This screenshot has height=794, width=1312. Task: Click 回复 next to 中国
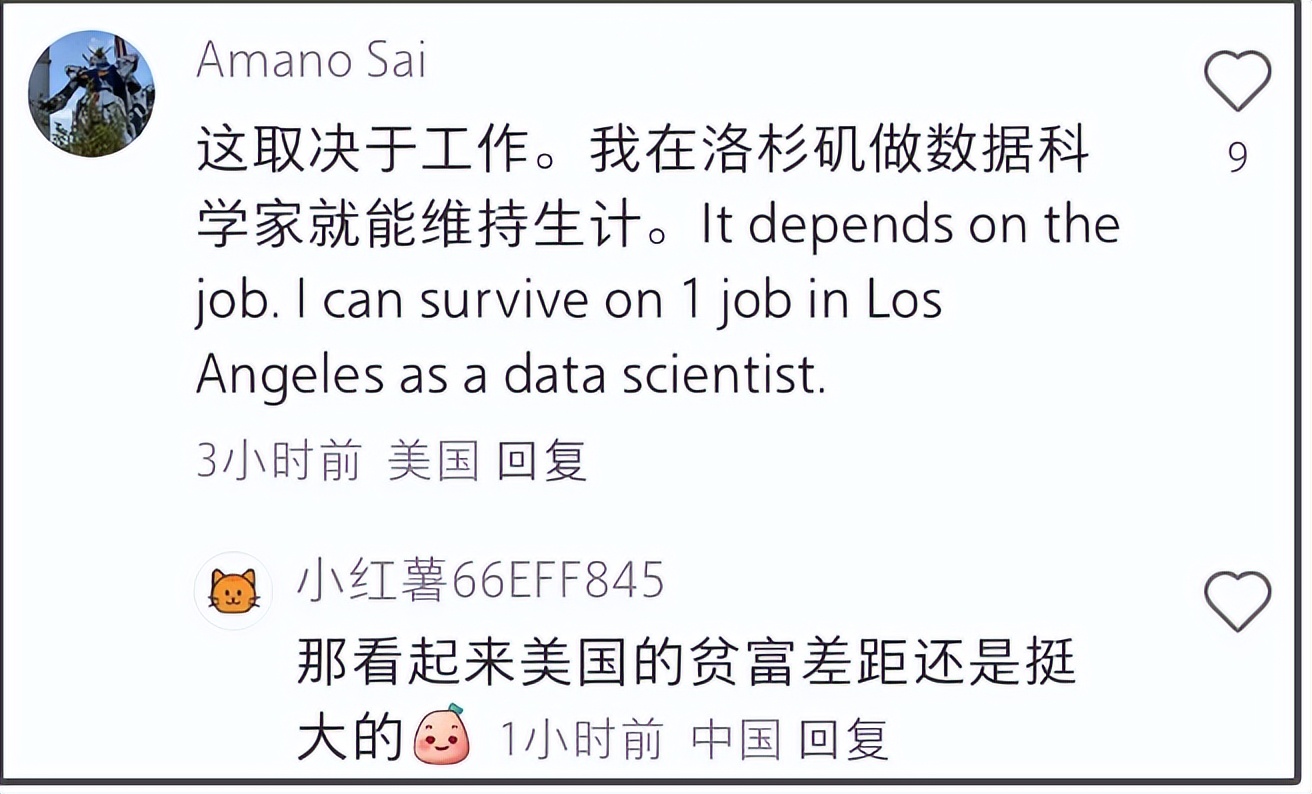point(843,740)
